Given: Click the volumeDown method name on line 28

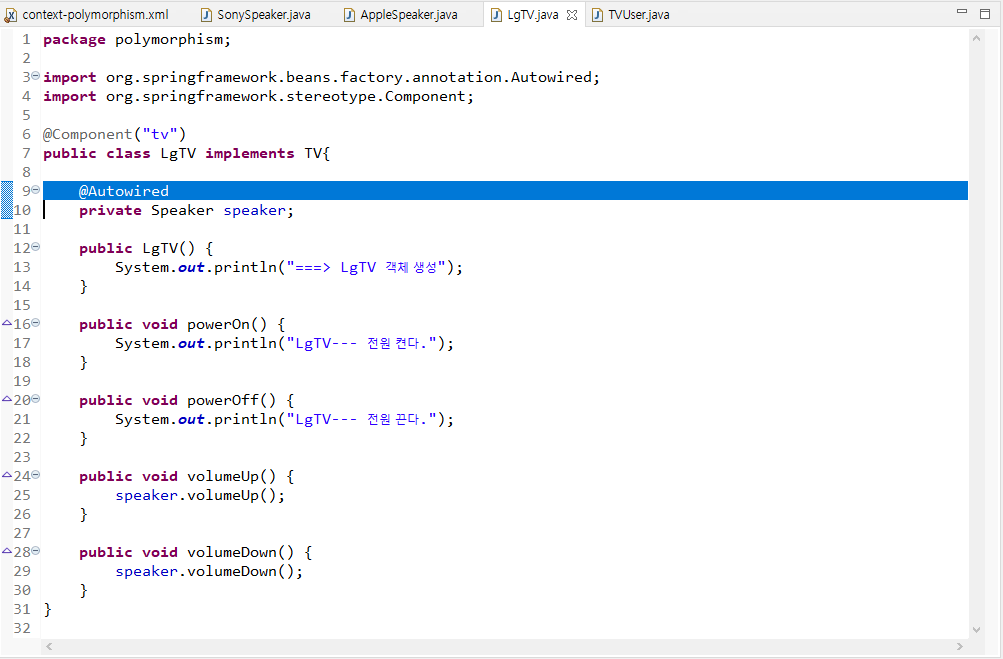Looking at the screenshot, I should coord(232,553).
